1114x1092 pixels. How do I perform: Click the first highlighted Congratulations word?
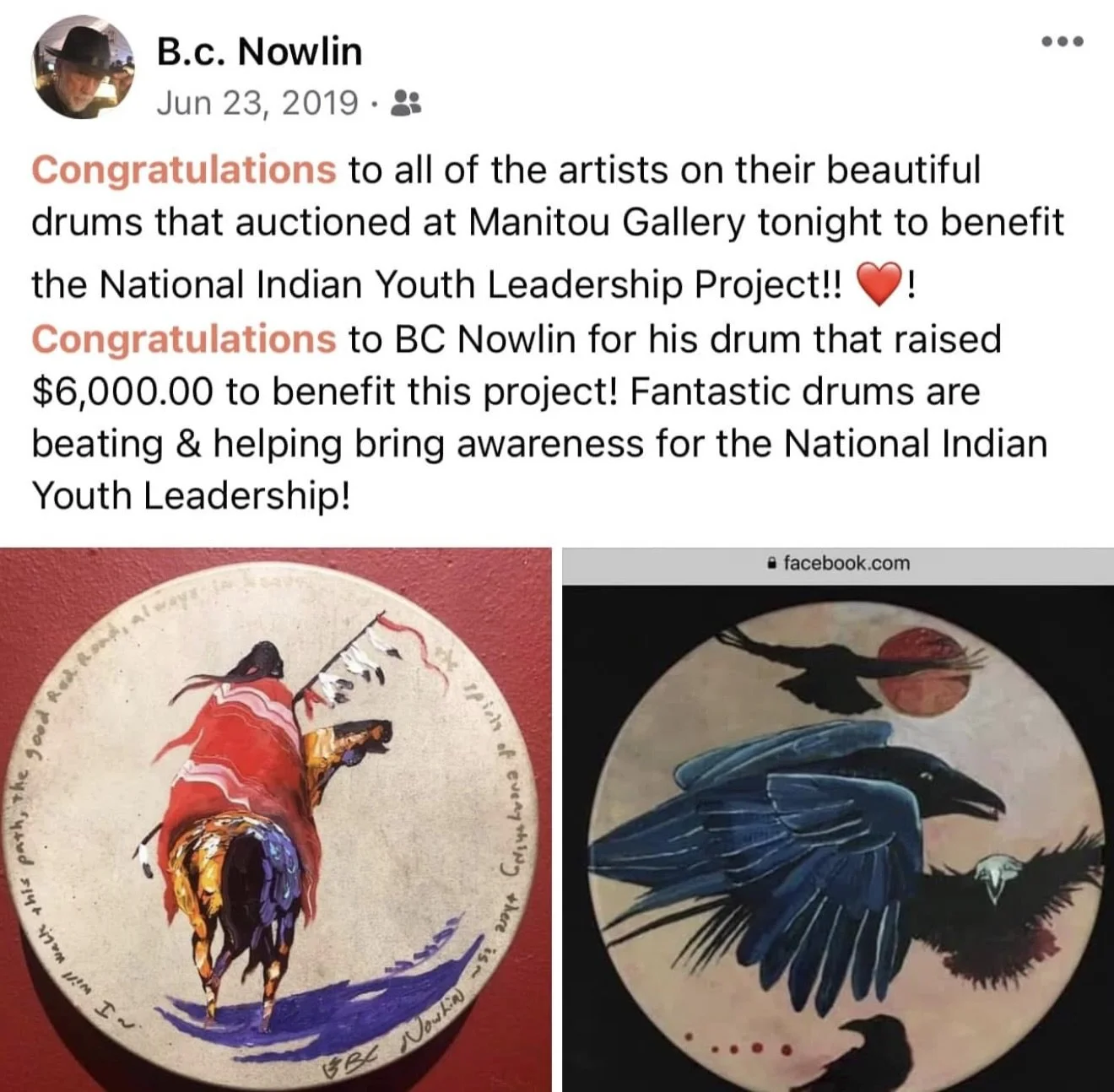pos(184,170)
